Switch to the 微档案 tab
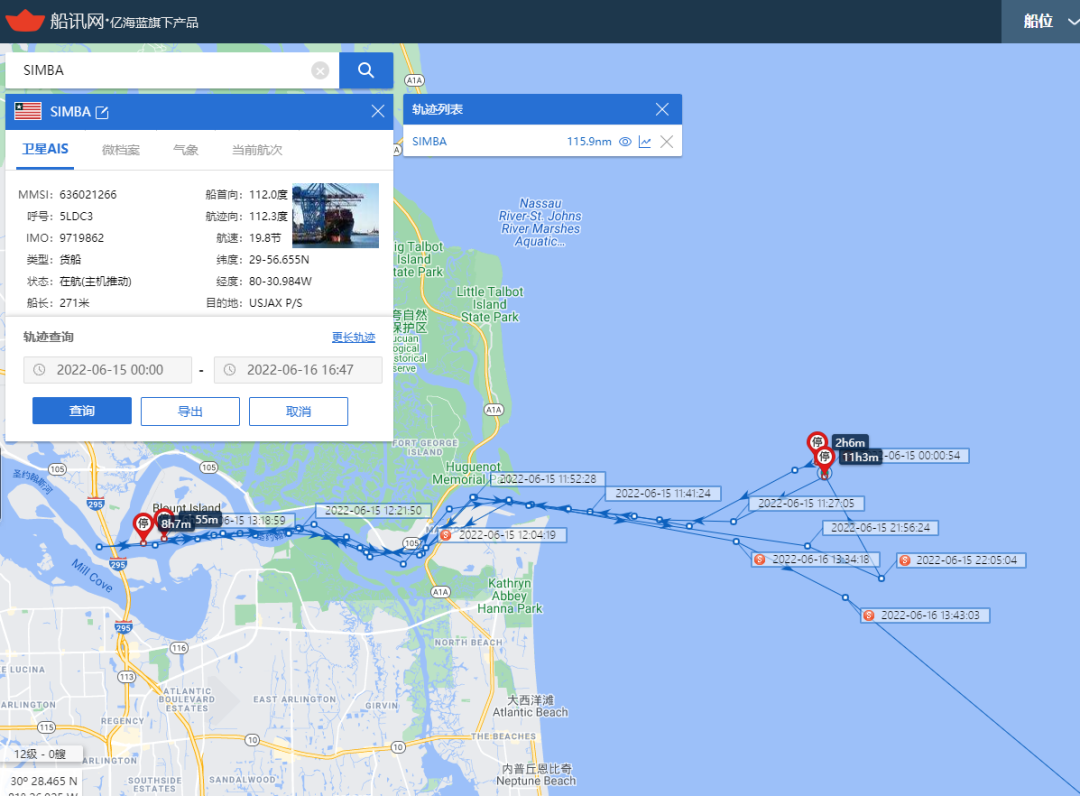The height and width of the screenshot is (796, 1080). 121,150
